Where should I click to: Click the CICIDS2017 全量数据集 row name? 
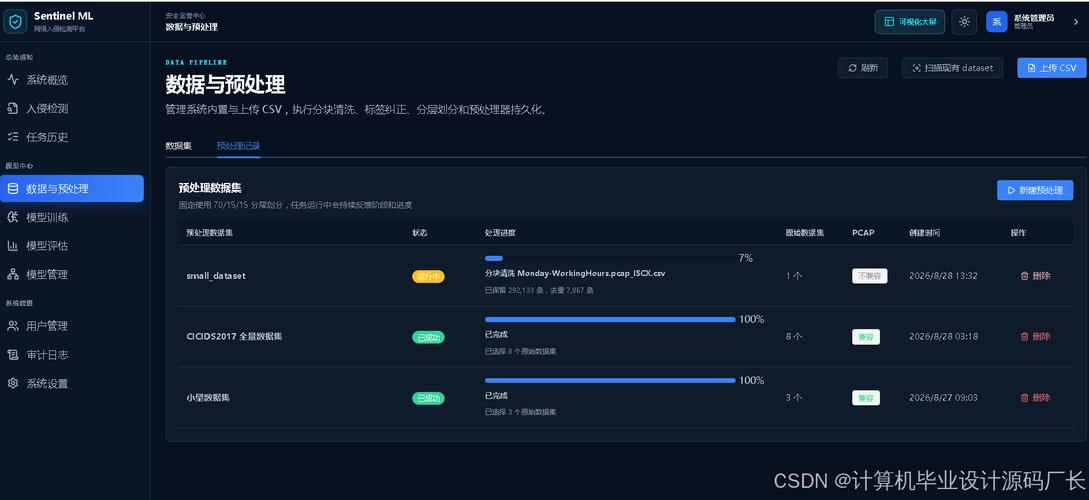pyautogui.click(x=234, y=336)
